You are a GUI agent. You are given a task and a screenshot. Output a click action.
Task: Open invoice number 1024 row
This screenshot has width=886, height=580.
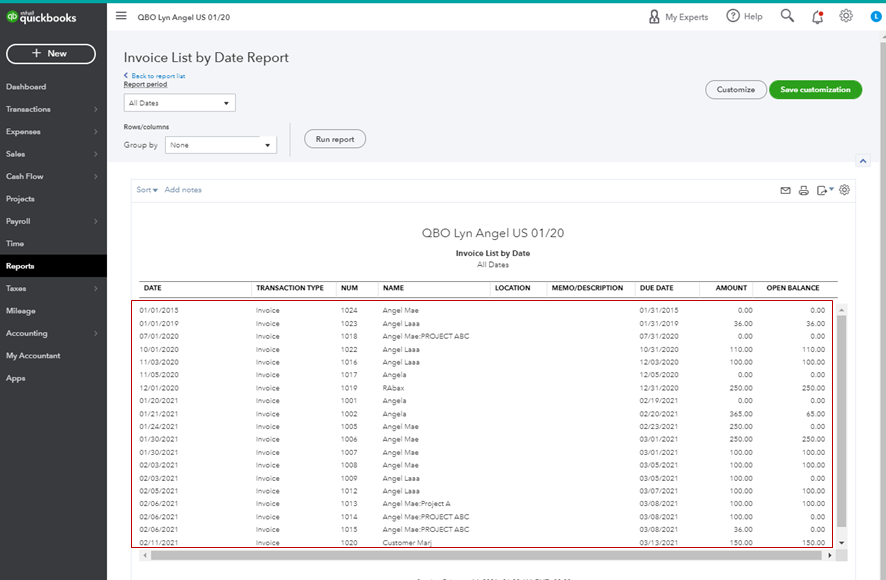[x=482, y=310]
